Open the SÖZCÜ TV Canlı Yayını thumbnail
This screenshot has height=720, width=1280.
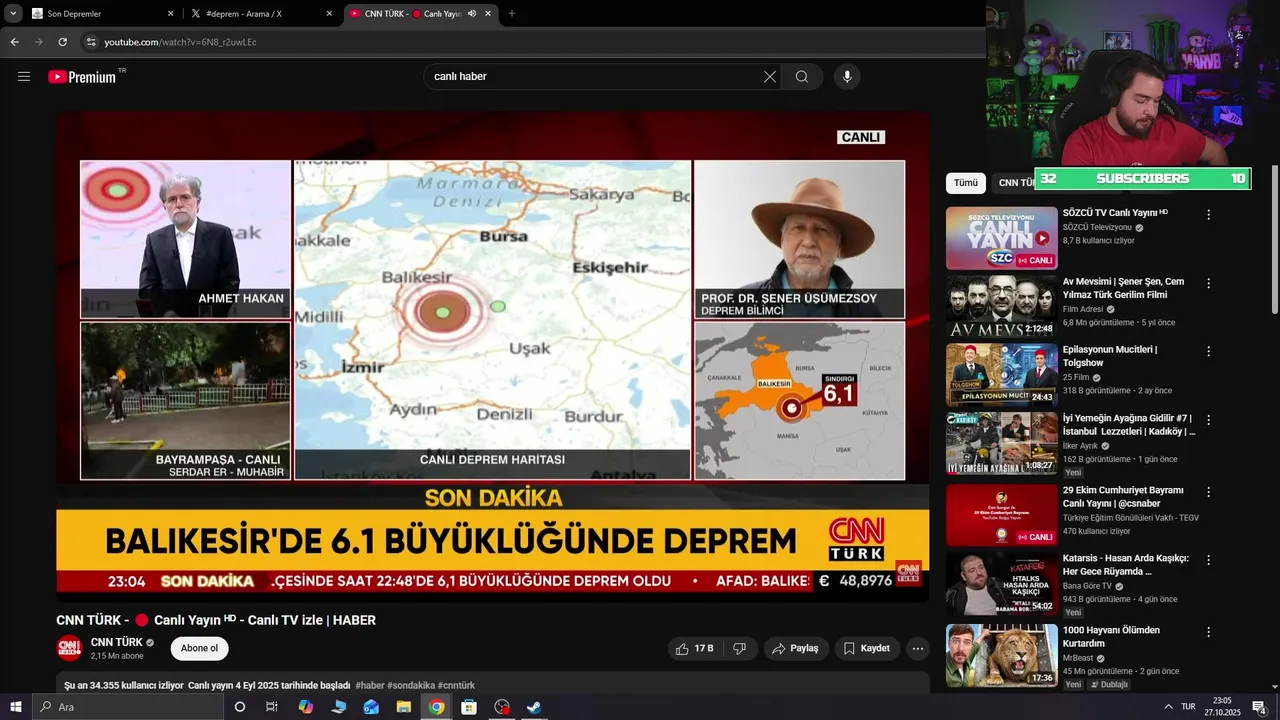[1001, 238]
